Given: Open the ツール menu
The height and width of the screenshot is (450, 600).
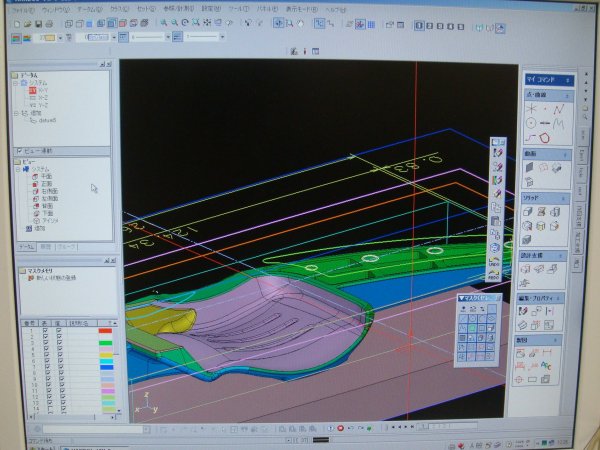Looking at the screenshot, I should tap(239, 8).
